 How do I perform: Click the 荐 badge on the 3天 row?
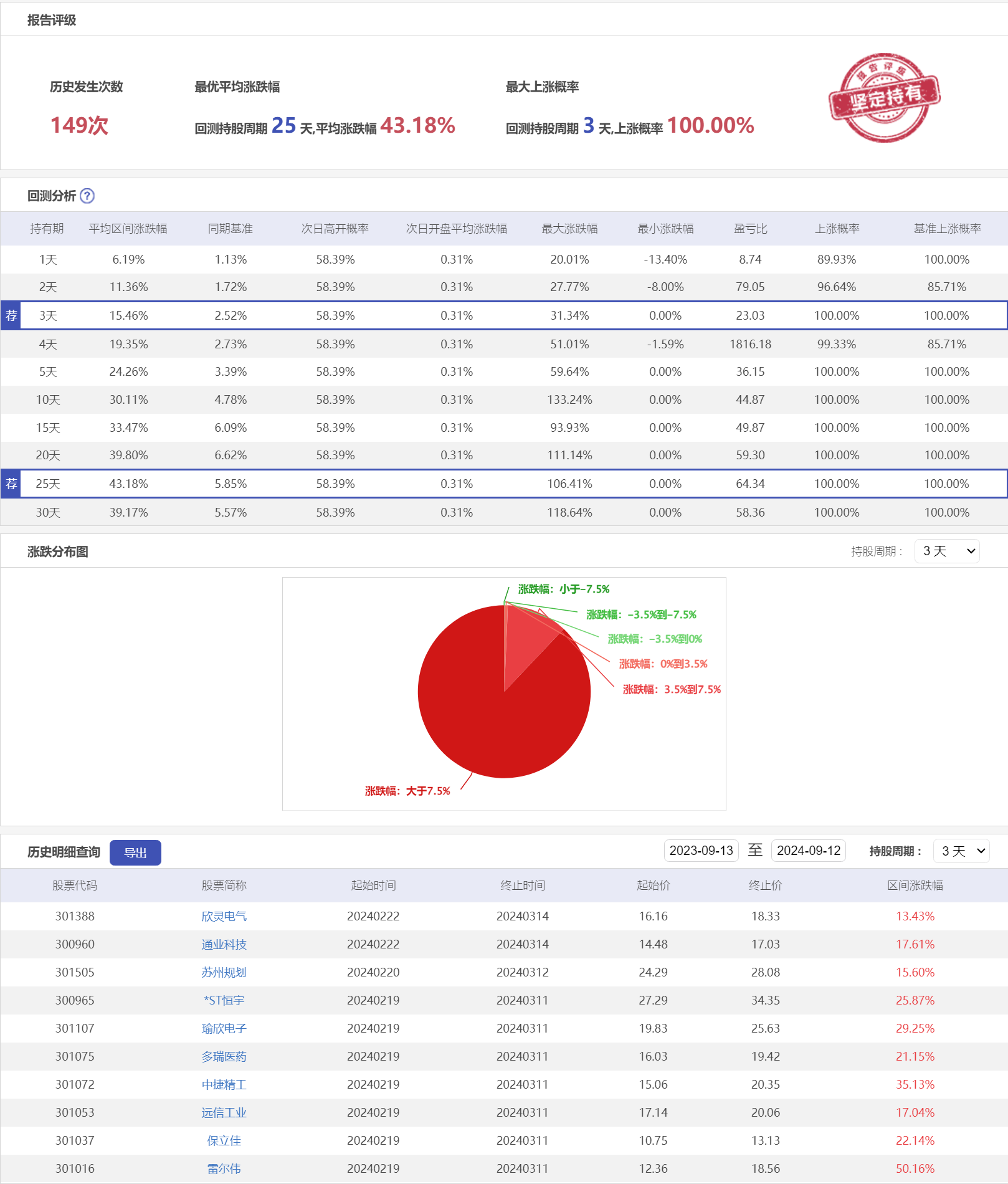coord(11,316)
